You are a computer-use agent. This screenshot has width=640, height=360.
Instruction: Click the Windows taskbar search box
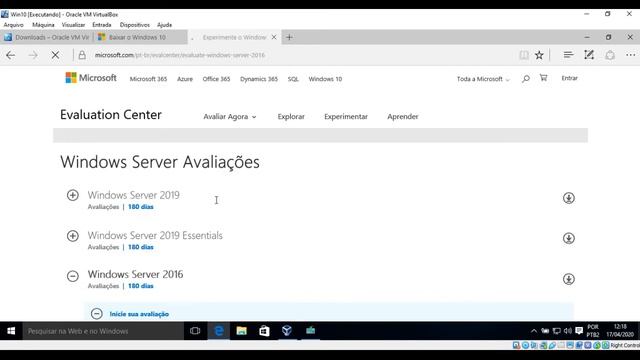[103, 331]
